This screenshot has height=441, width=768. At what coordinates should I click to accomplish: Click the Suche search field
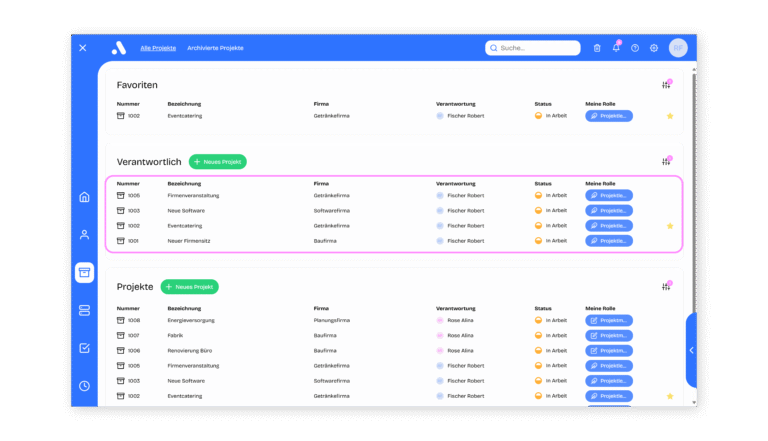[x=533, y=48]
